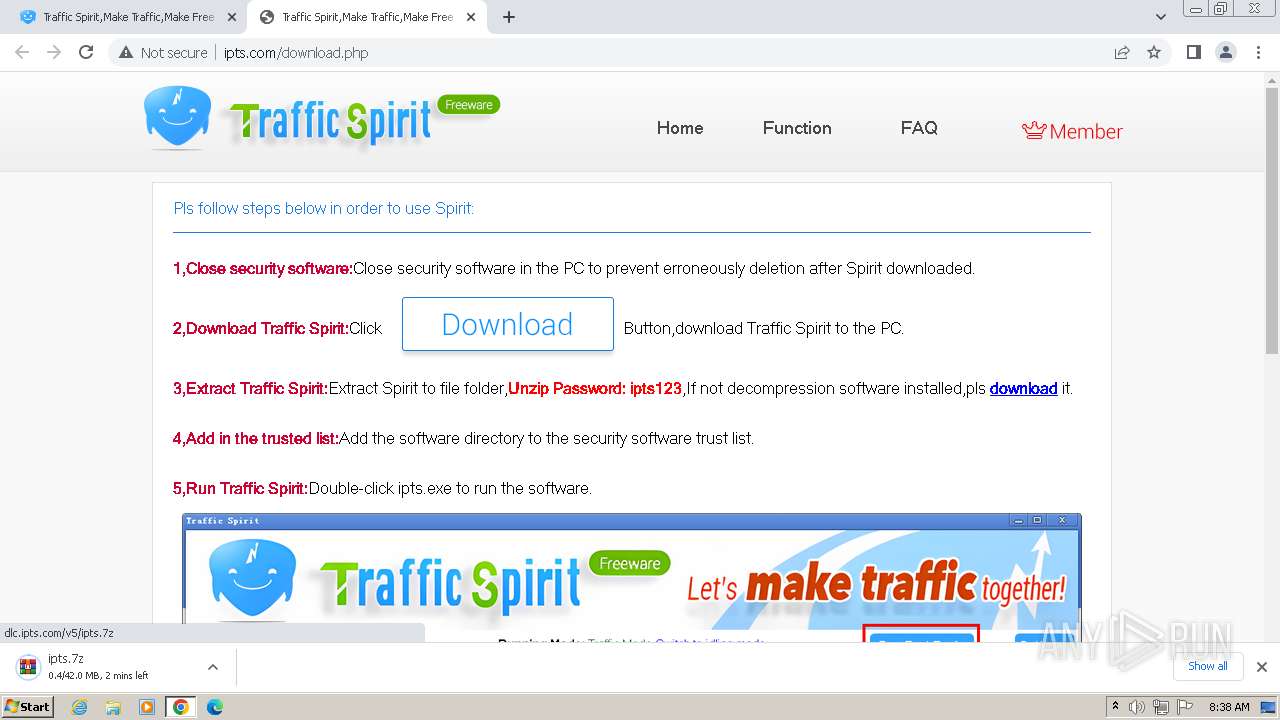Click the 'Pls follow steps below' heading
1280x720 pixels.
point(324,208)
